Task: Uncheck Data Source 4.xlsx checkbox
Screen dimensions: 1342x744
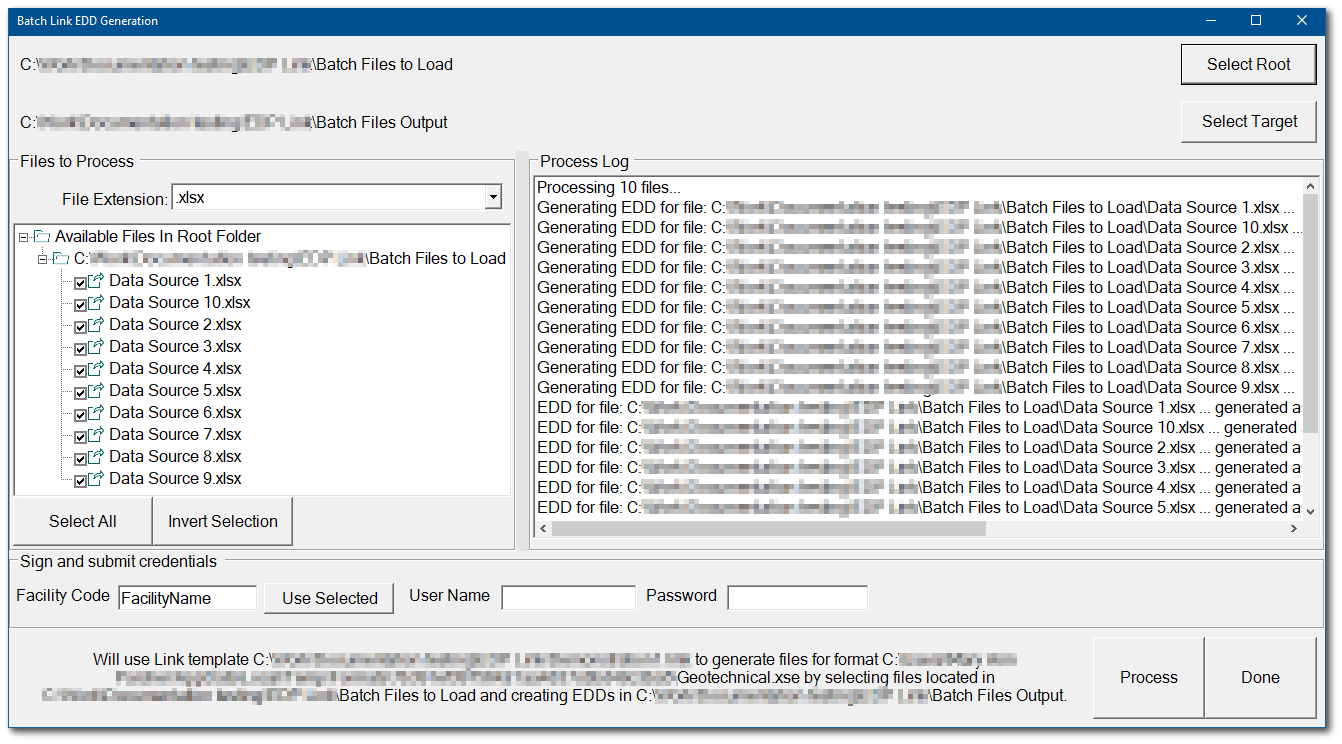Action: click(81, 370)
